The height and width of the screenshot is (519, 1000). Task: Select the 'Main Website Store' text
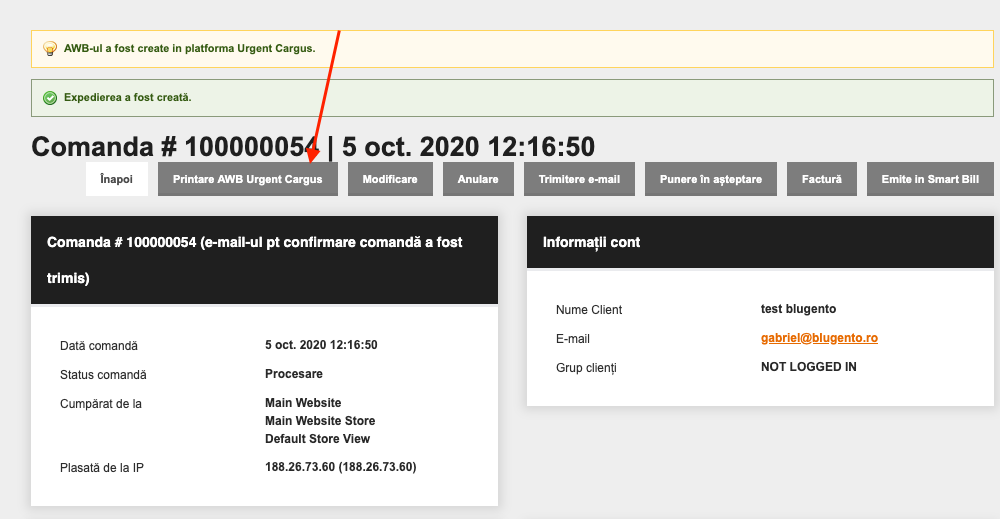tap(320, 421)
